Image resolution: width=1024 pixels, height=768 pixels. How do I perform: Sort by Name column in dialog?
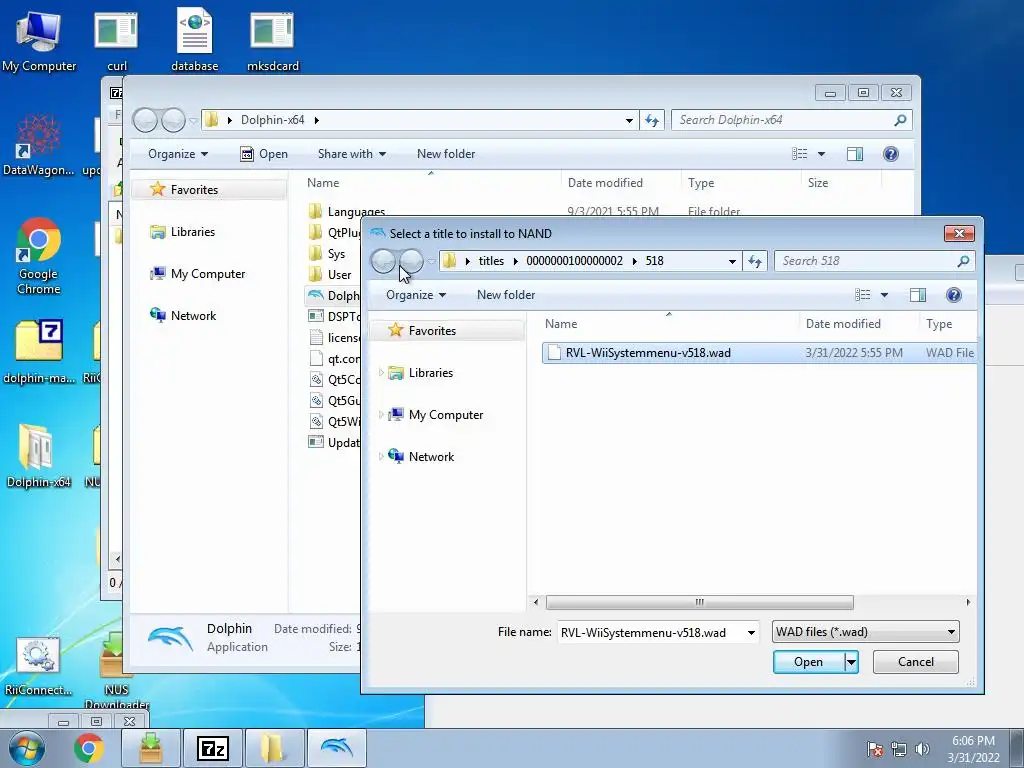tap(668, 324)
